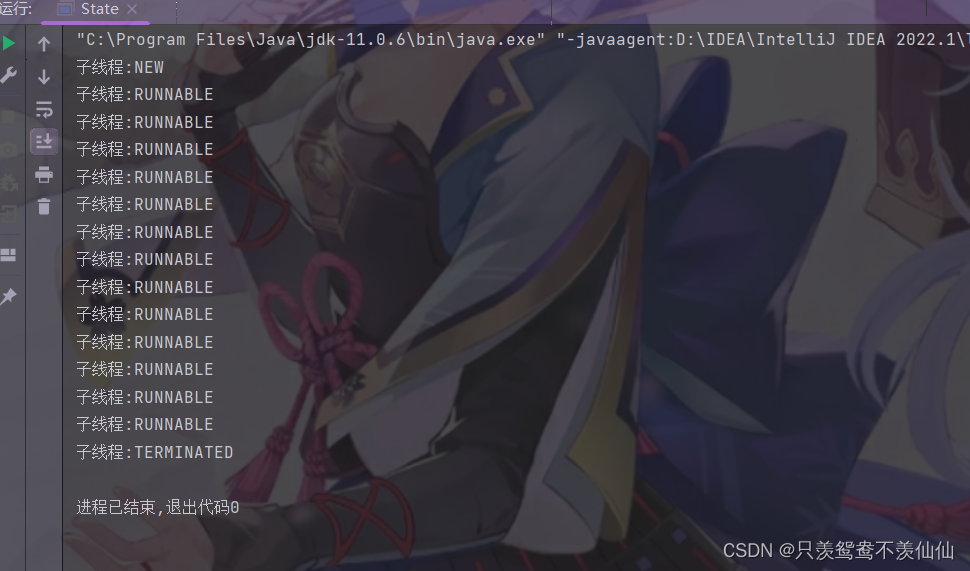
Task: Click the dimmed camera thread dump icon
Action: 9,148
